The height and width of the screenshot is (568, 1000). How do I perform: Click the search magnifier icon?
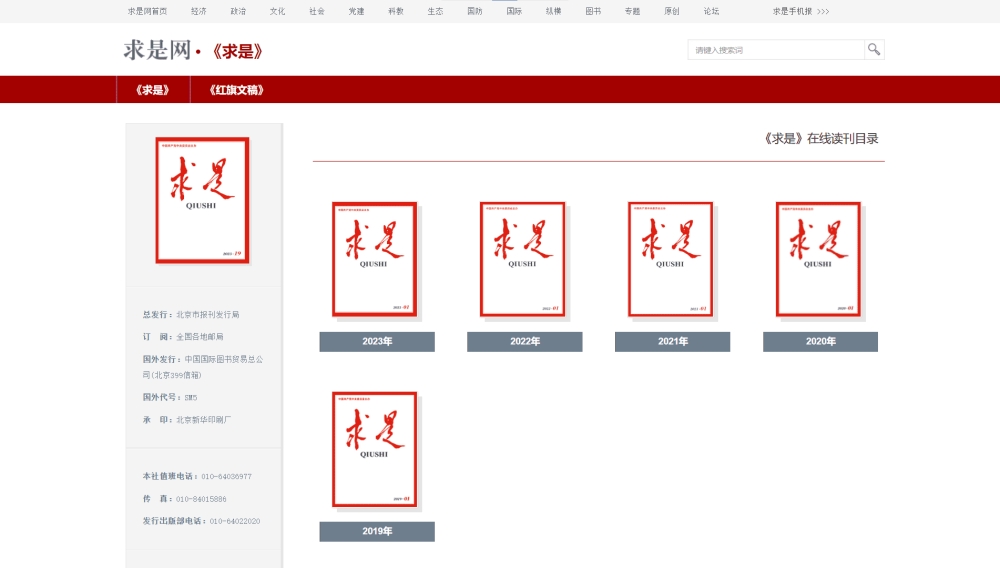(874, 50)
